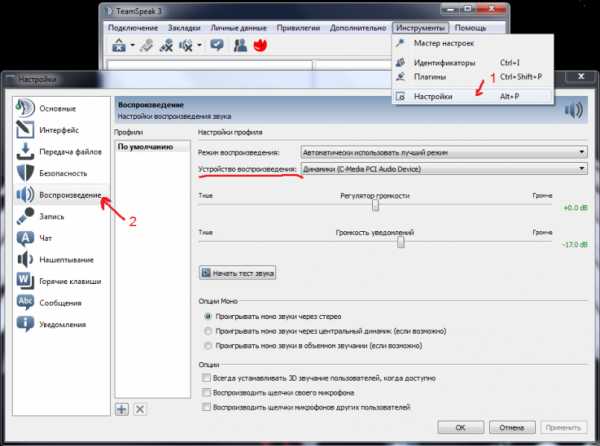600x446 pixels.
Task: Select По умолчанию profile in list
Action: point(152,147)
